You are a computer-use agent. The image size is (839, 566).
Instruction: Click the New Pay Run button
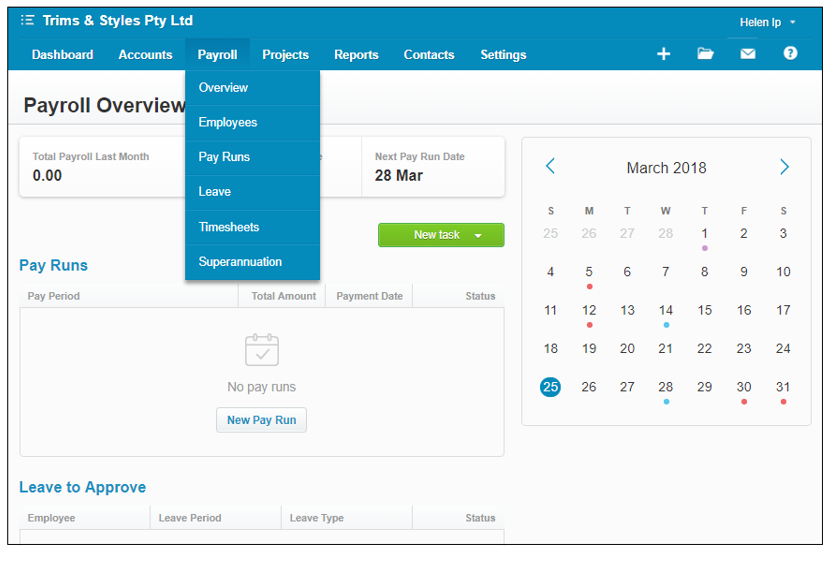261,420
